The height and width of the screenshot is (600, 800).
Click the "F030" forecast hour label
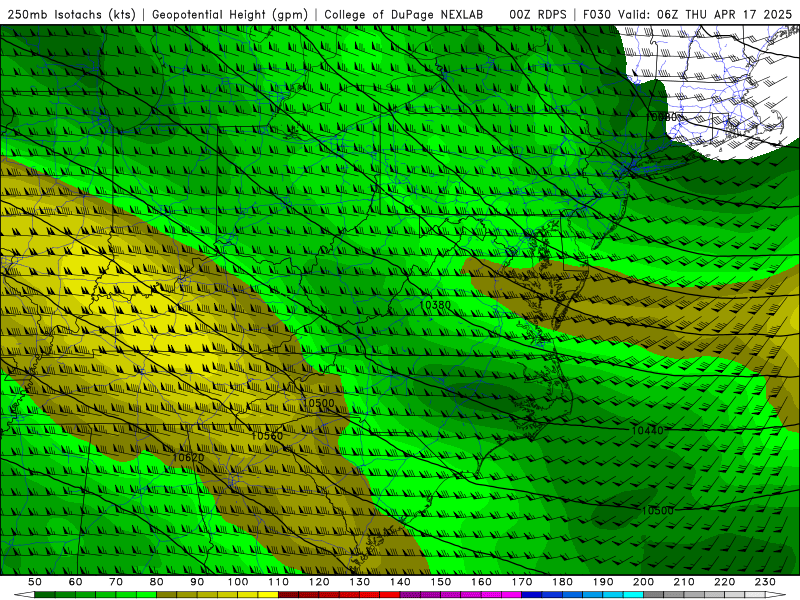597,15
